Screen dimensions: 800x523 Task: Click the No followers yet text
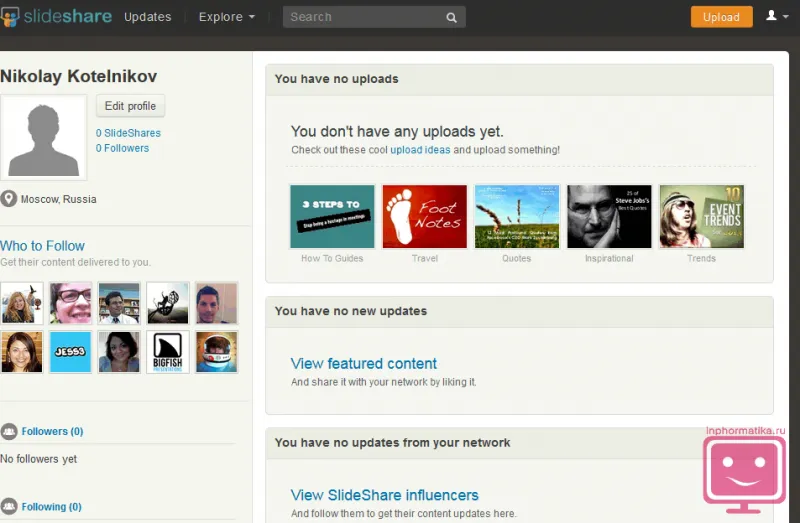click(x=38, y=459)
